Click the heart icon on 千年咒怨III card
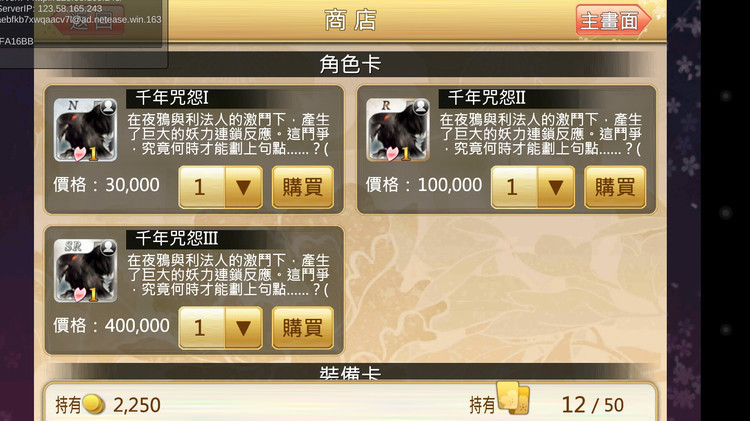The image size is (750, 421). coord(79,294)
